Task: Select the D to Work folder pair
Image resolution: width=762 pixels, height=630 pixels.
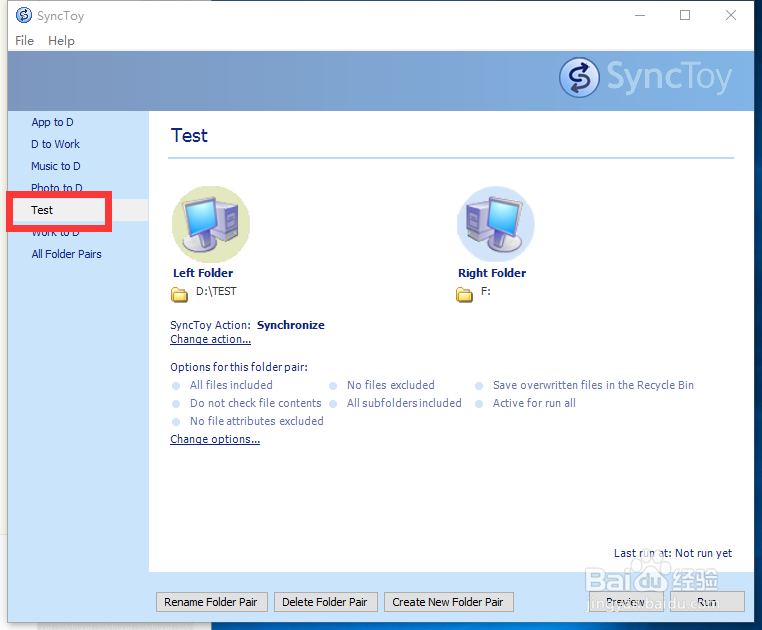Action: pos(55,144)
